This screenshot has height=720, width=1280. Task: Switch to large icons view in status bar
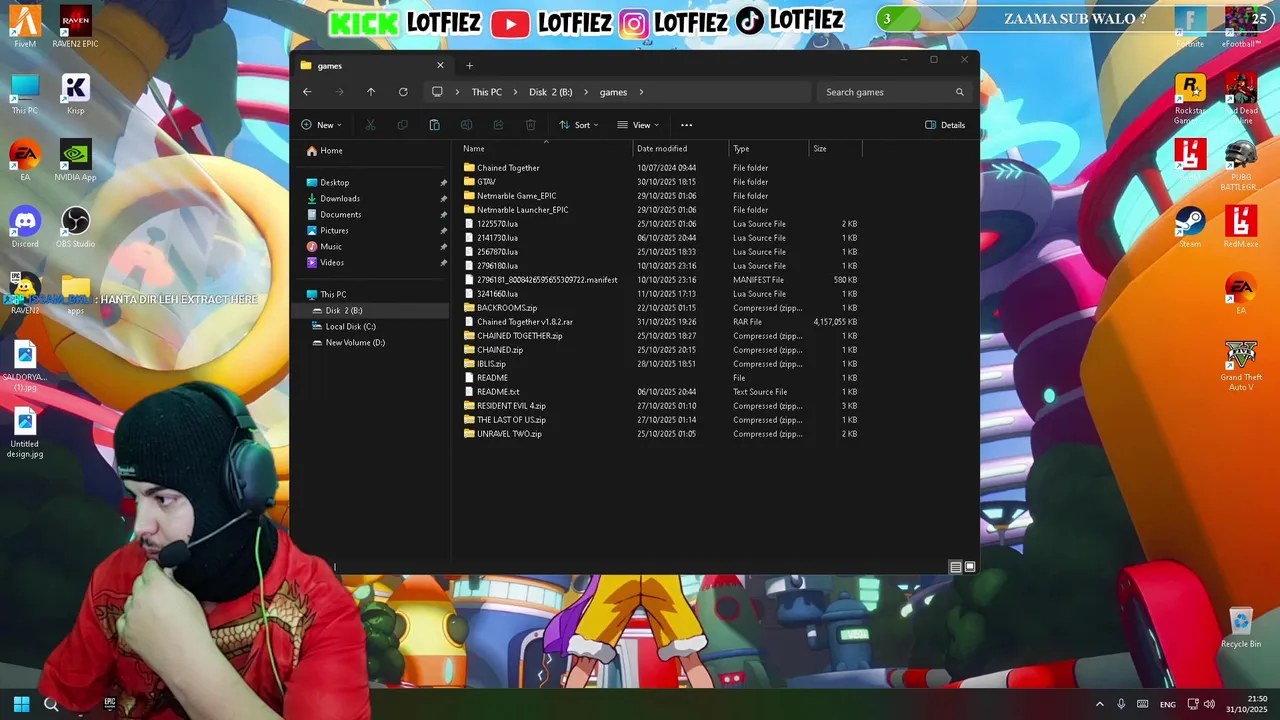click(969, 567)
